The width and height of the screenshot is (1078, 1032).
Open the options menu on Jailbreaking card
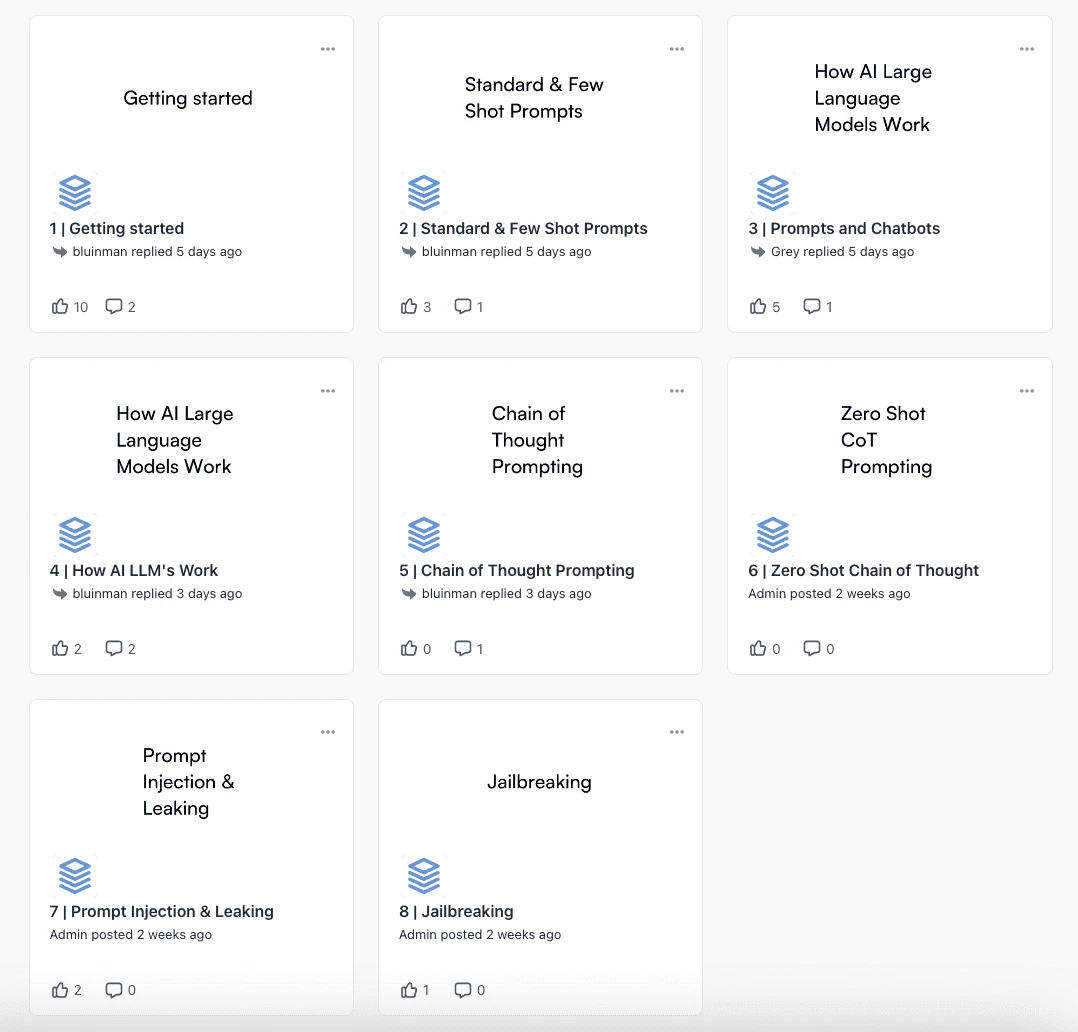click(677, 731)
